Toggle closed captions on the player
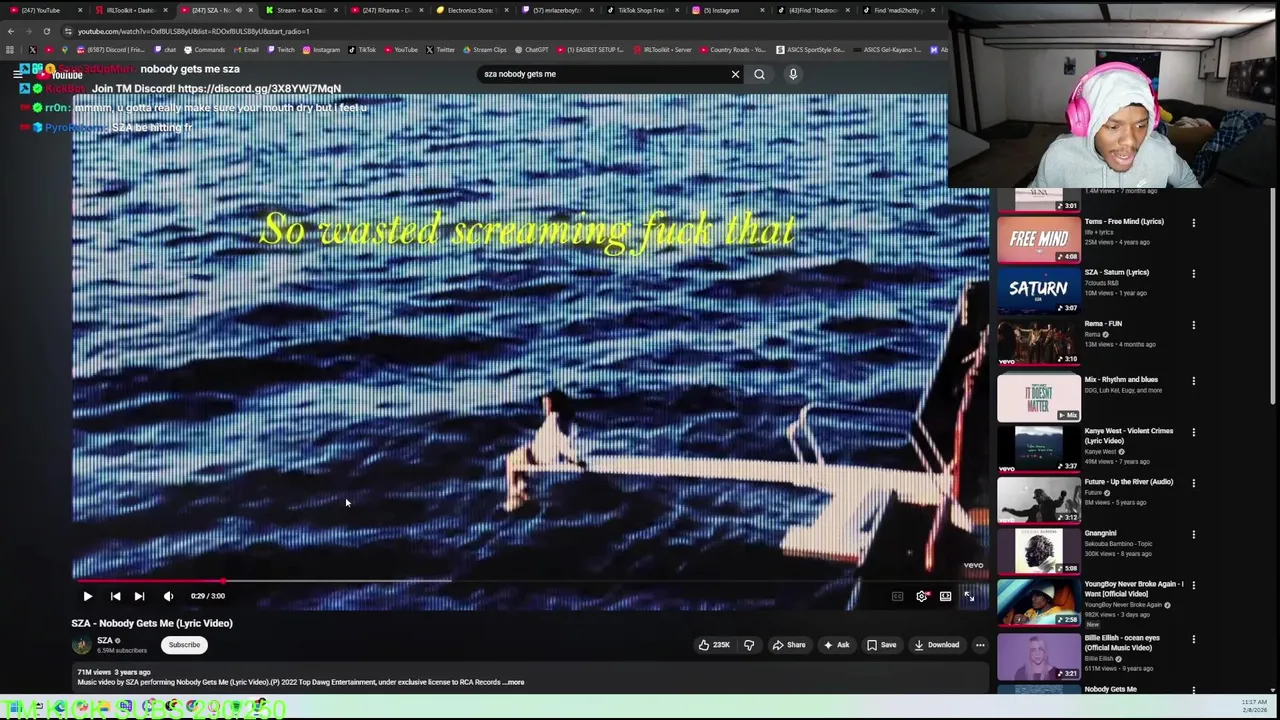Viewport: 1280px width, 720px height. click(897, 596)
